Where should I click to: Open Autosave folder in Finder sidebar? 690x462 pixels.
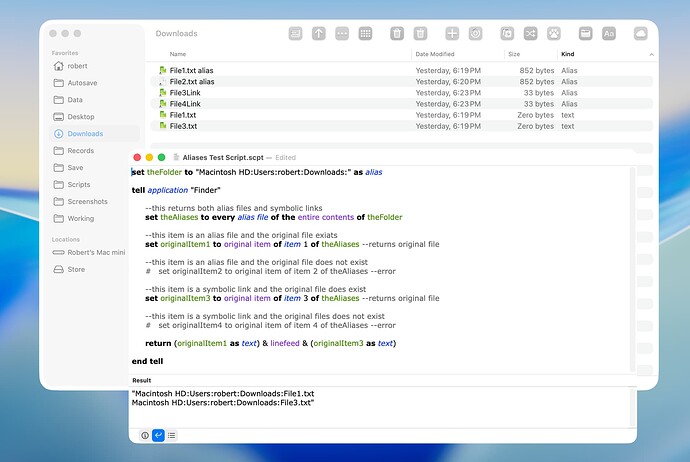coord(95,83)
